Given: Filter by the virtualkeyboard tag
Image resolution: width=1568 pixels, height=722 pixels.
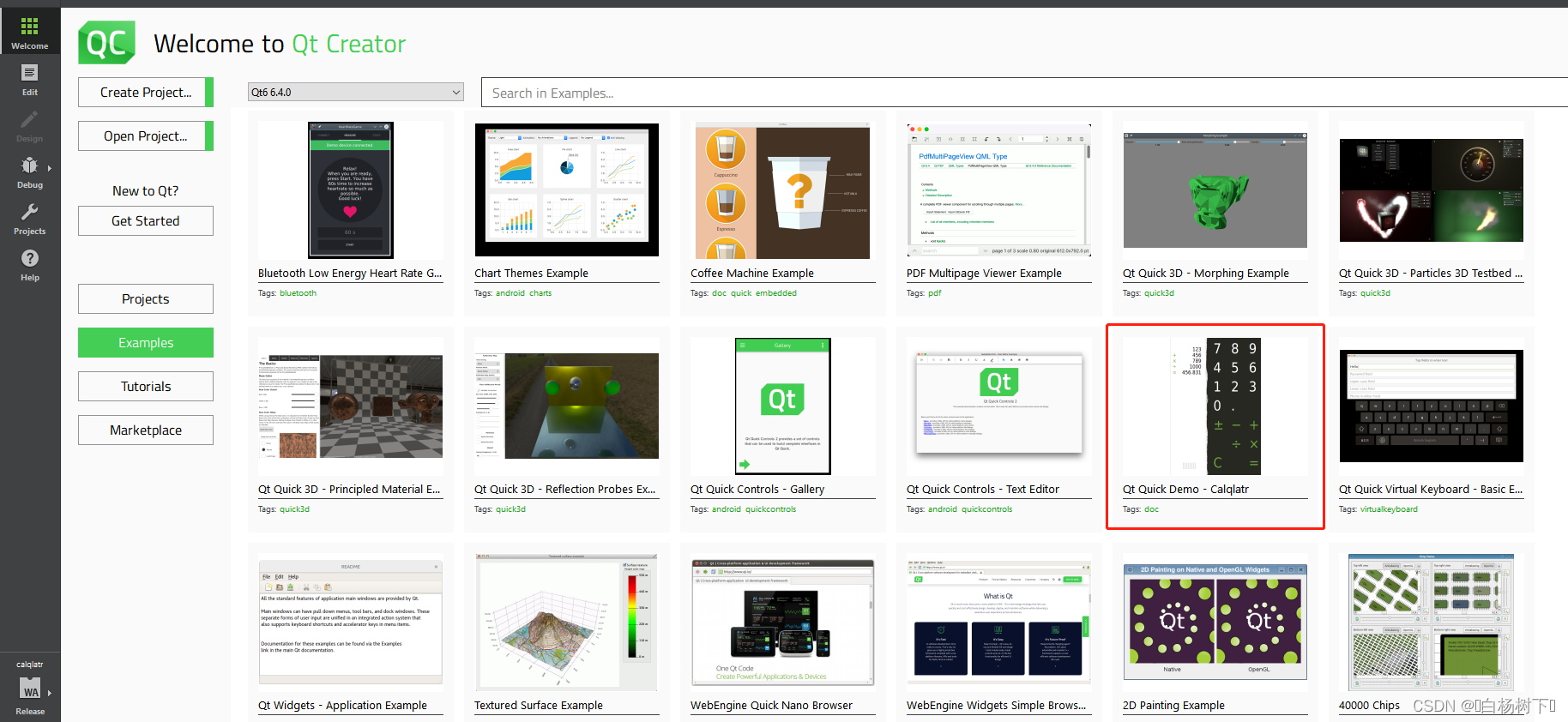Looking at the screenshot, I should pyautogui.click(x=1389, y=509).
